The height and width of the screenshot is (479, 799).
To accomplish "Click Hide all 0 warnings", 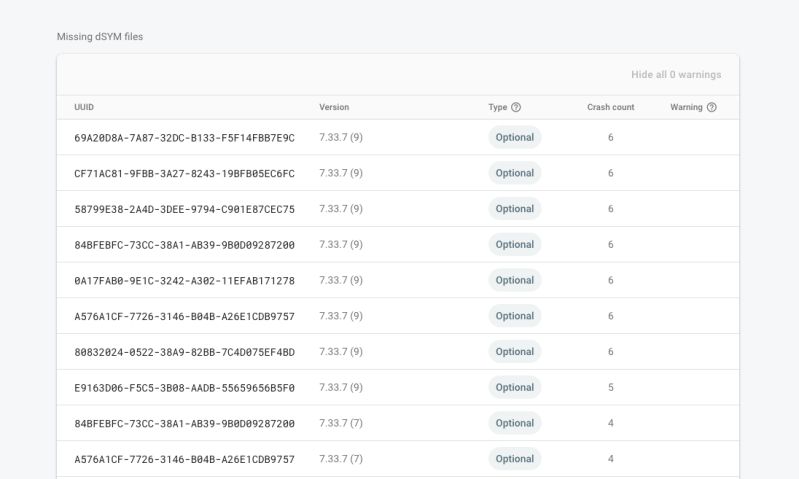I will (x=676, y=74).
